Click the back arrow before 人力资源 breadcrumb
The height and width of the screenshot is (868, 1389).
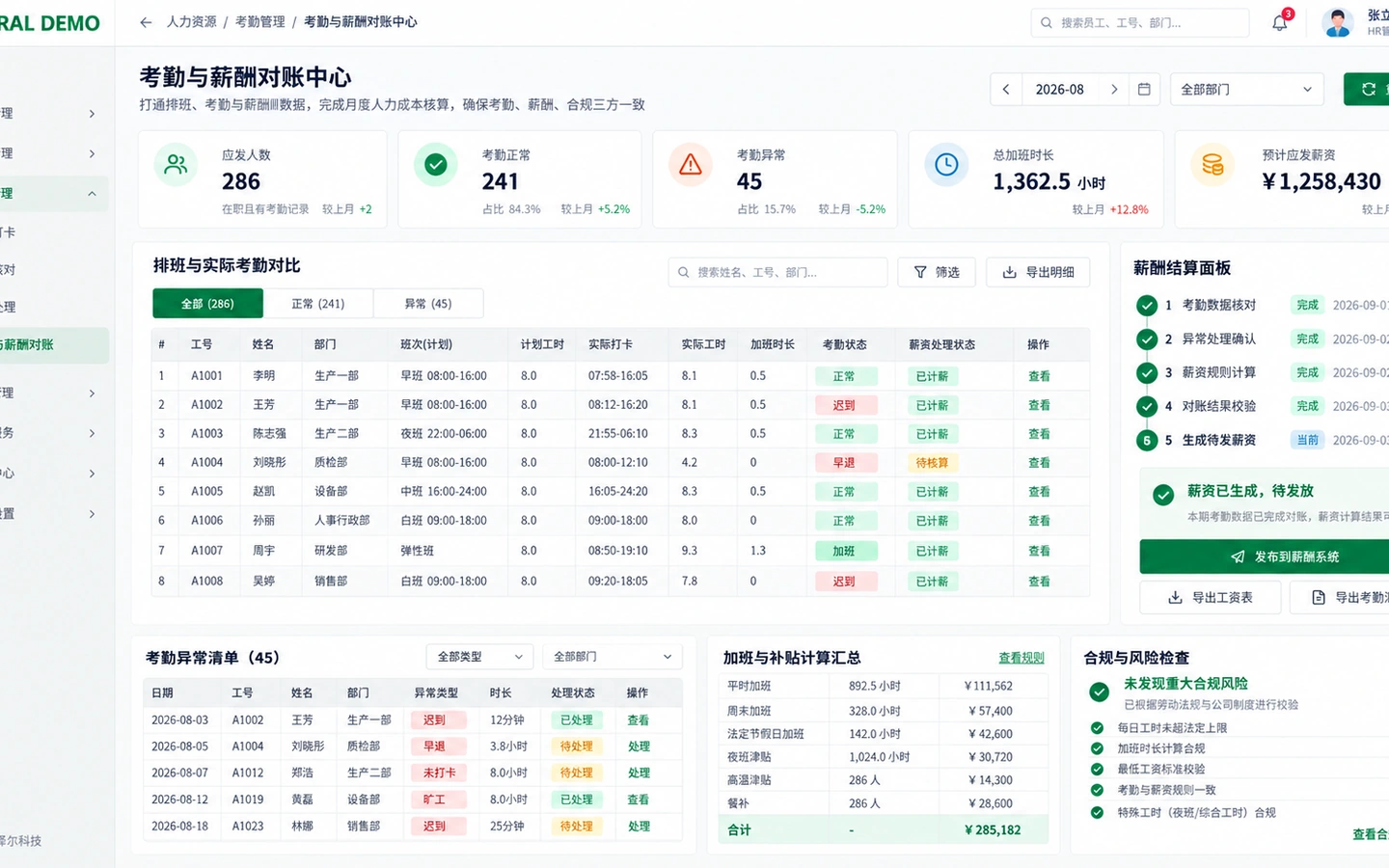(x=146, y=22)
